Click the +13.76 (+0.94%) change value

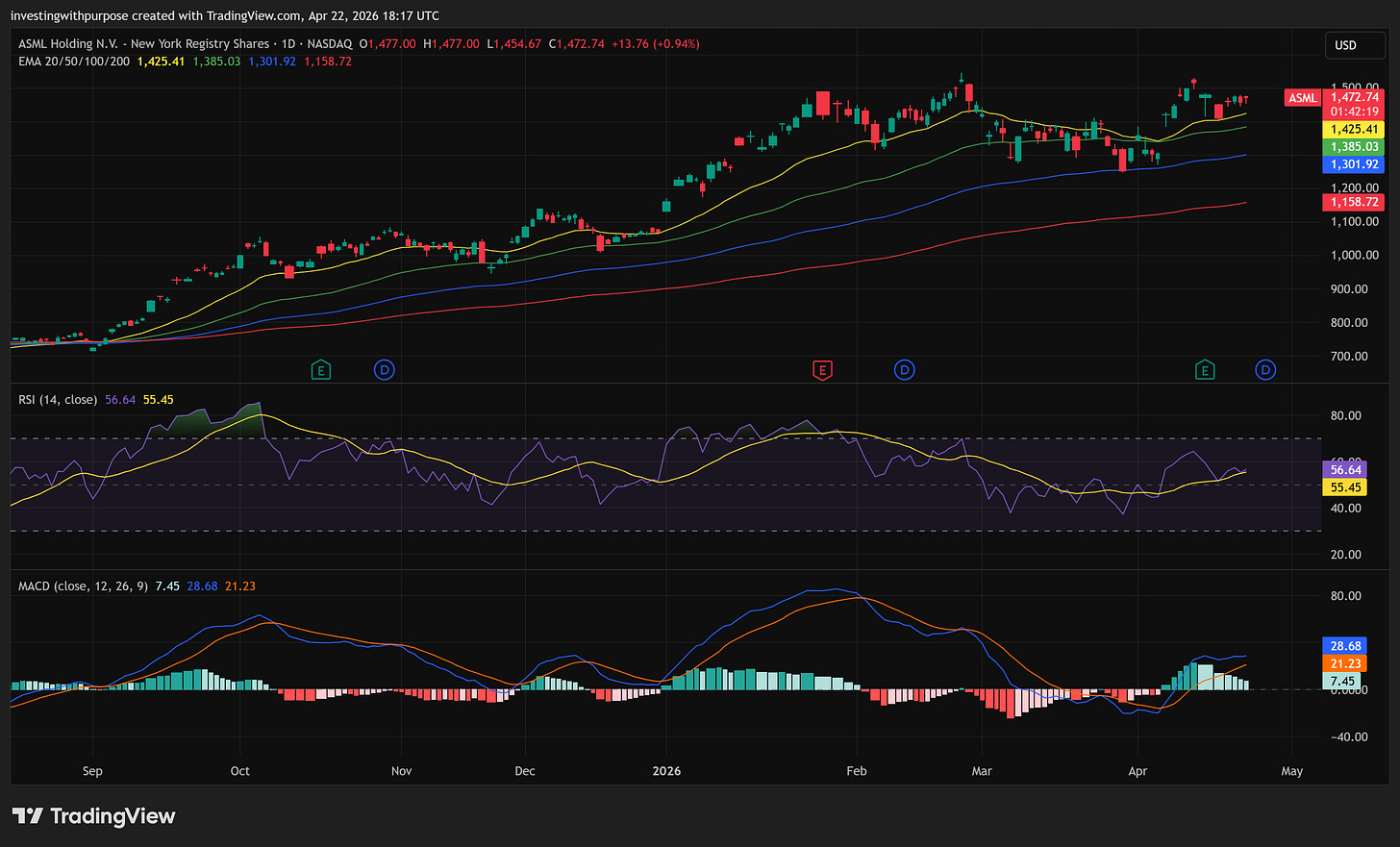point(656,44)
